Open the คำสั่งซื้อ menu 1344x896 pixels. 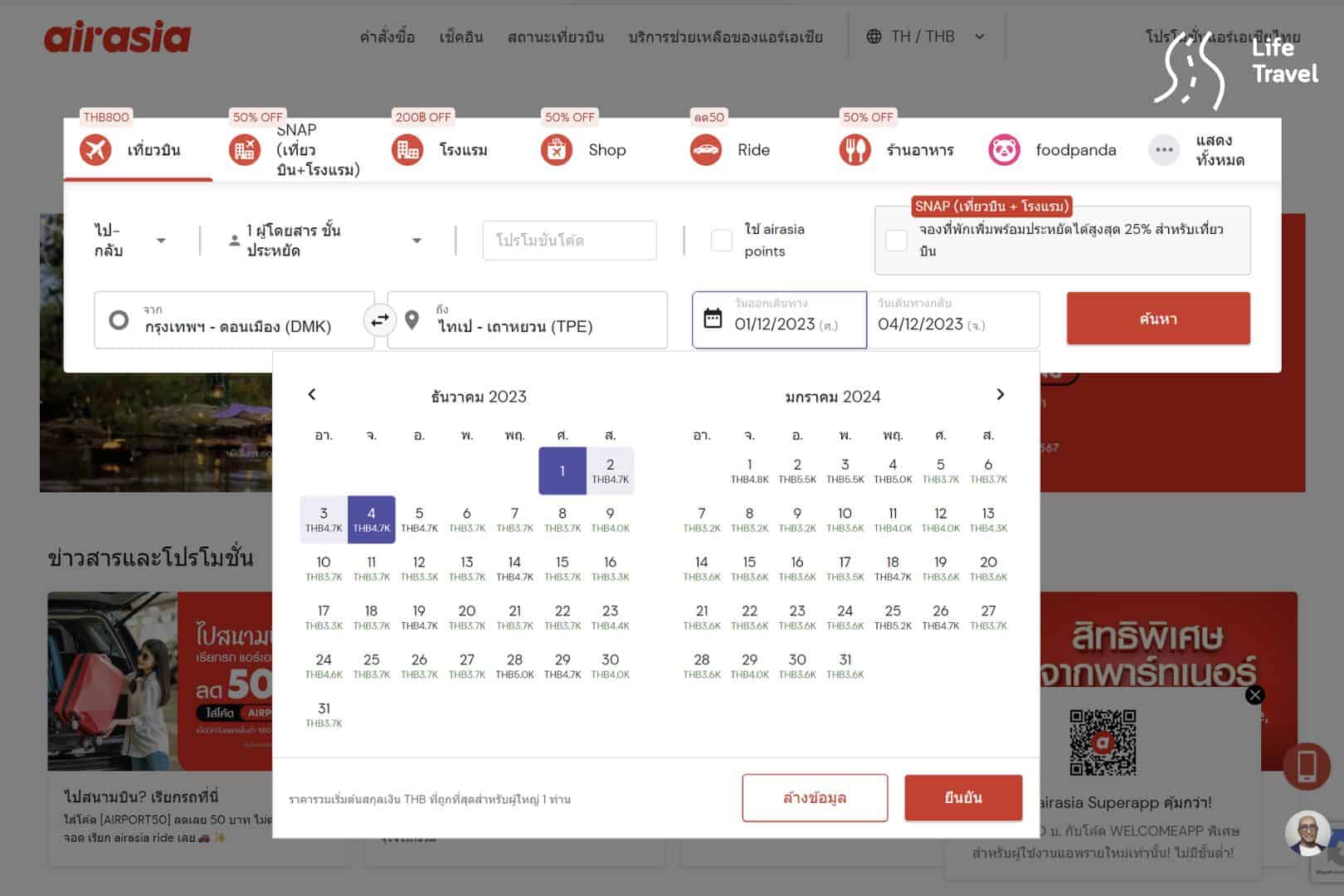[387, 37]
